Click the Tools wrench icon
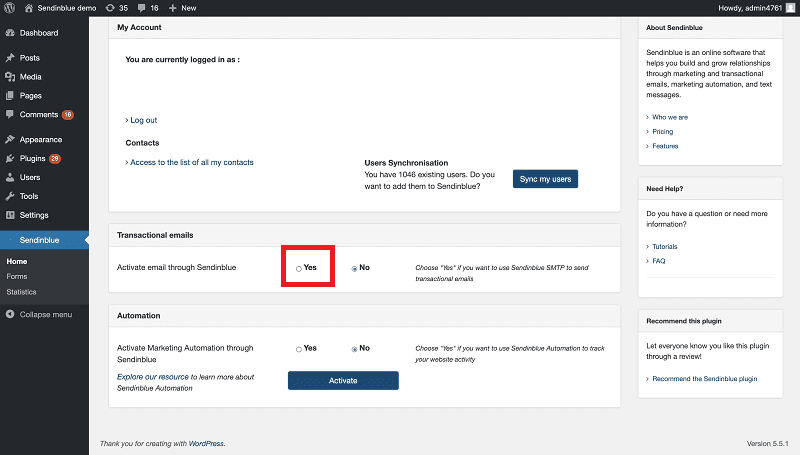This screenshot has width=800, height=455. point(10,196)
